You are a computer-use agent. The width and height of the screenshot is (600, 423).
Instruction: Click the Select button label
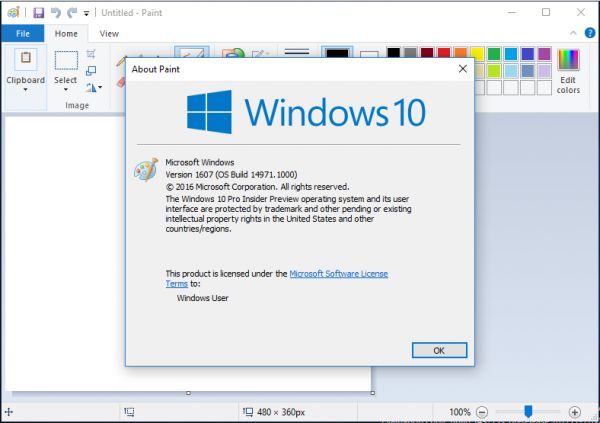tap(65, 80)
